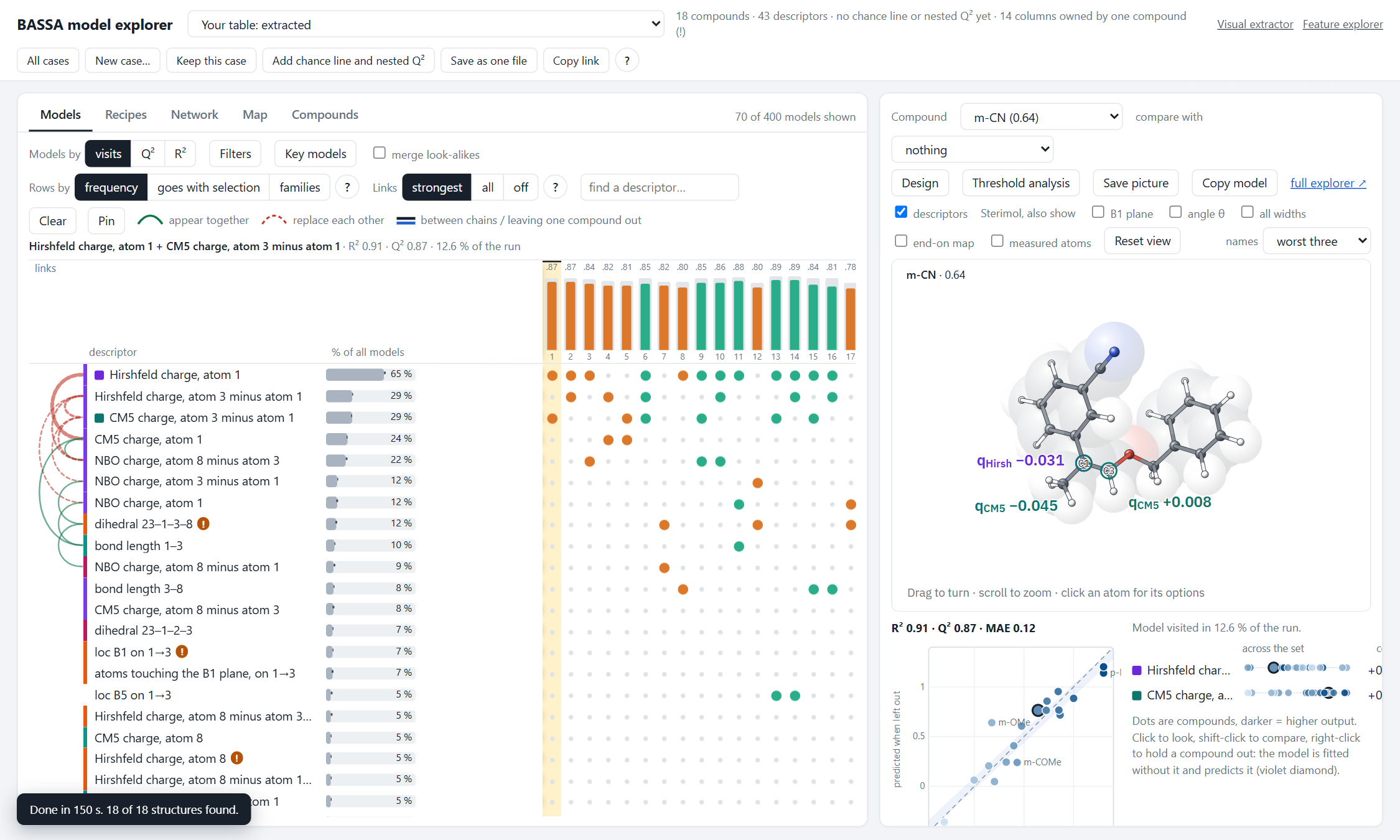Click Add chance line and nested Q²
Viewport: 1400px width, 840px height.
click(x=348, y=60)
